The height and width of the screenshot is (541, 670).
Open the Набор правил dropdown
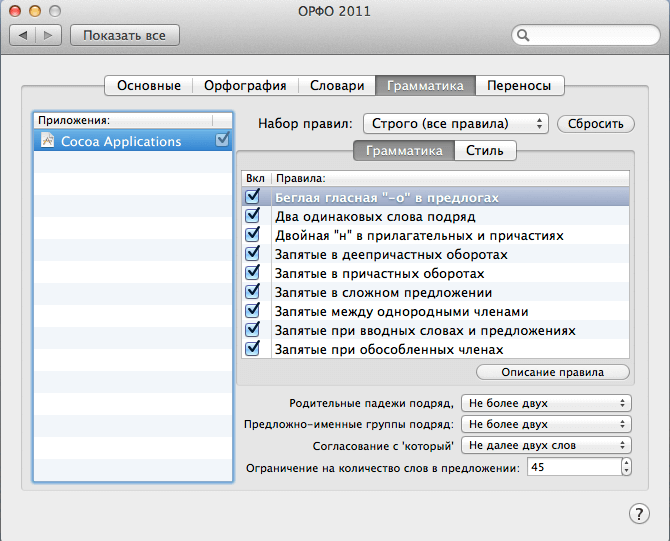455,123
